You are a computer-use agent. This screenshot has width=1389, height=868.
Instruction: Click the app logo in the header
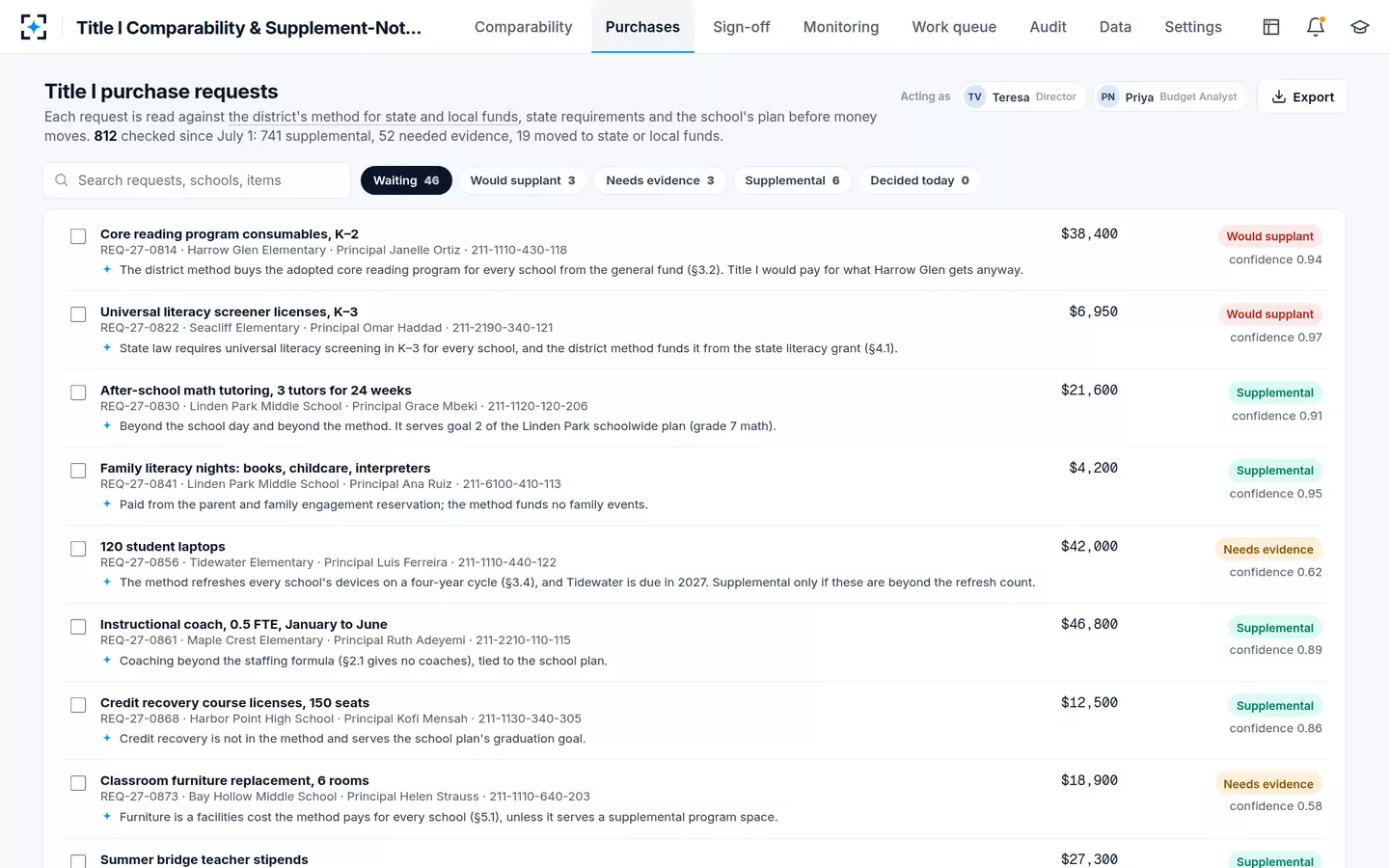(x=34, y=27)
